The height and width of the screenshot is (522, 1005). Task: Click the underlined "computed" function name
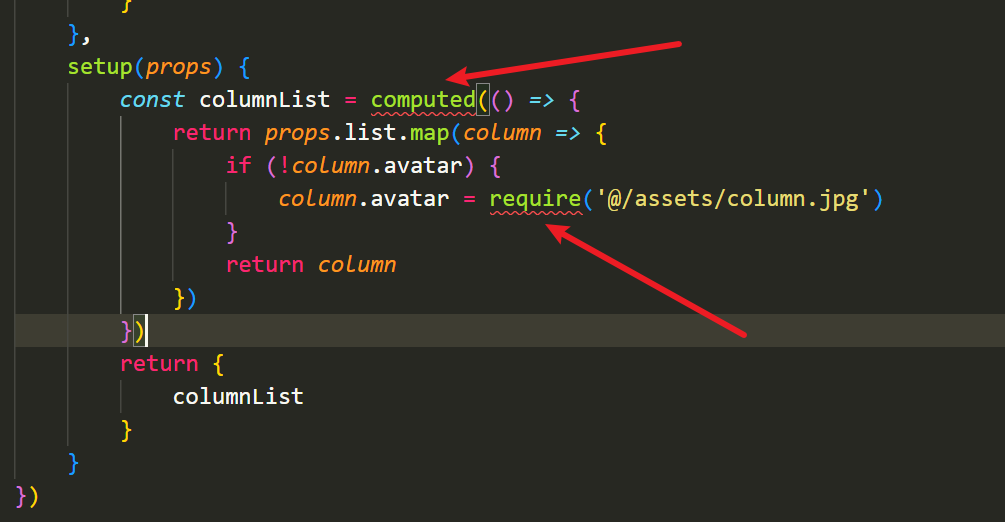(423, 100)
